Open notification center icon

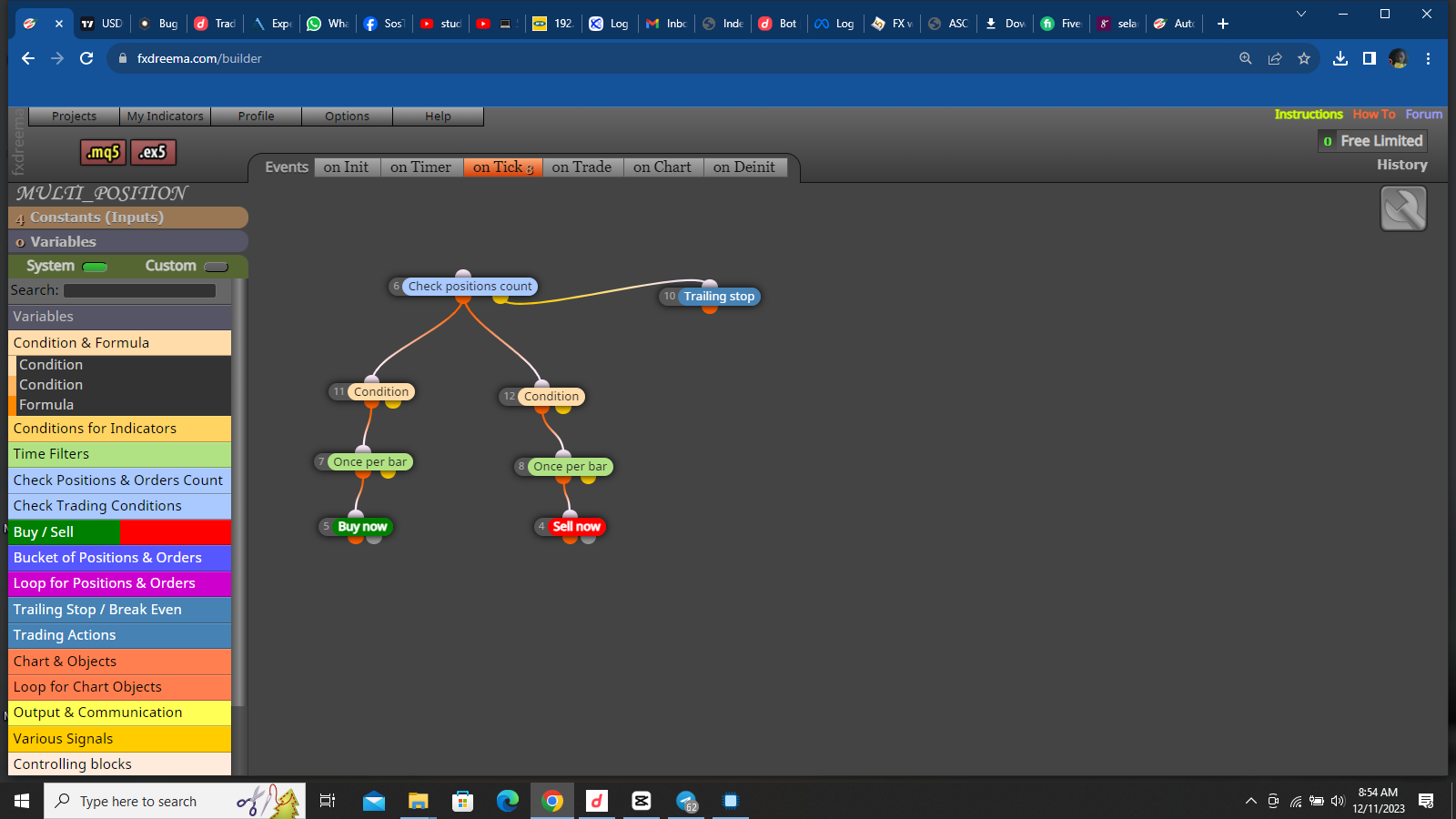click(x=1426, y=801)
